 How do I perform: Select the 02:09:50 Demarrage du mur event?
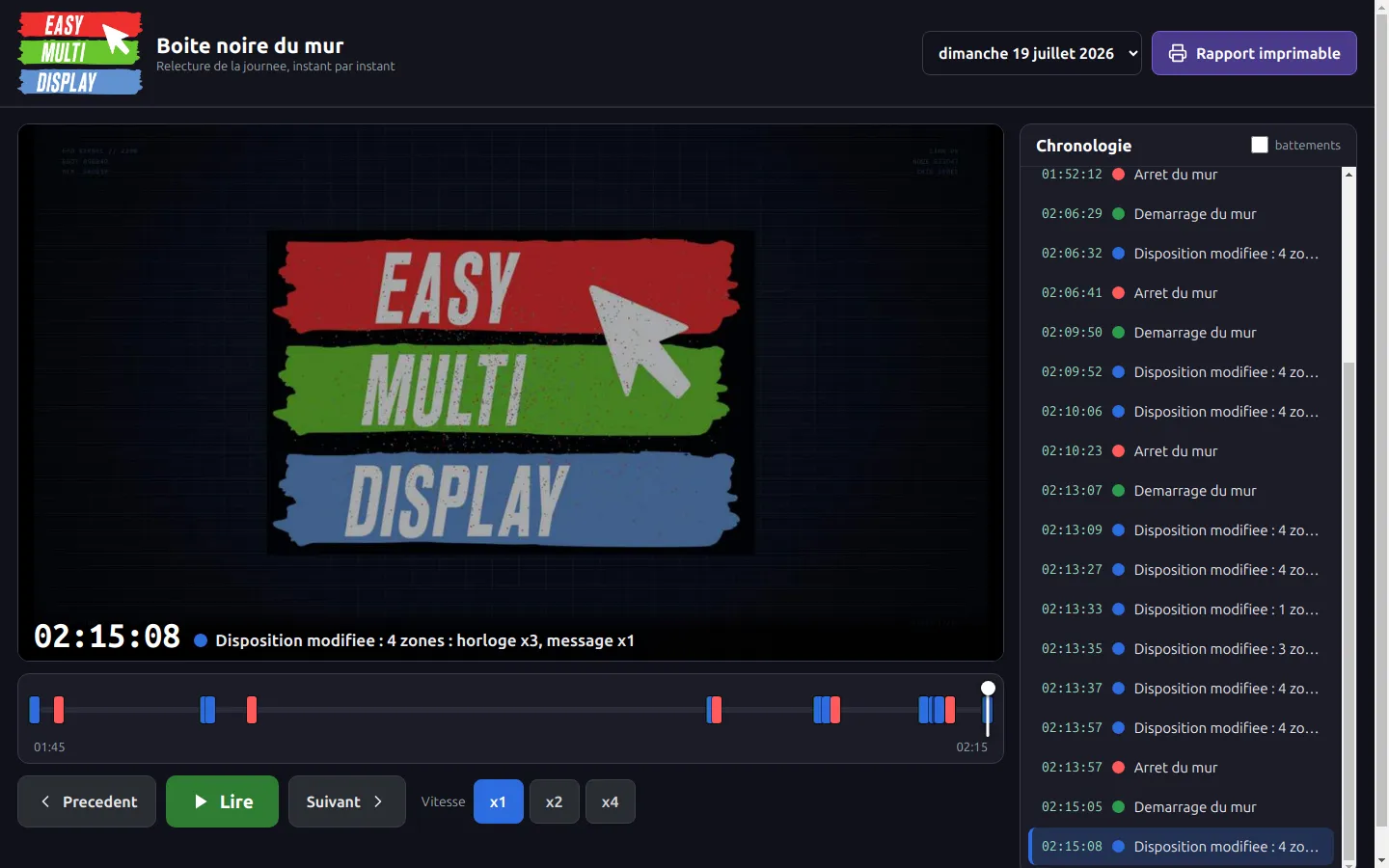click(x=1181, y=333)
